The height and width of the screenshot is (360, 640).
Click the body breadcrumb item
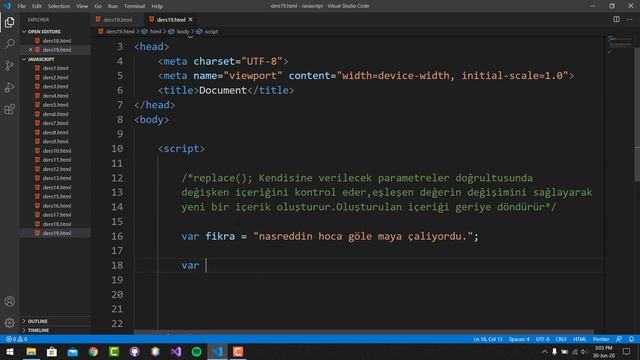pos(183,31)
